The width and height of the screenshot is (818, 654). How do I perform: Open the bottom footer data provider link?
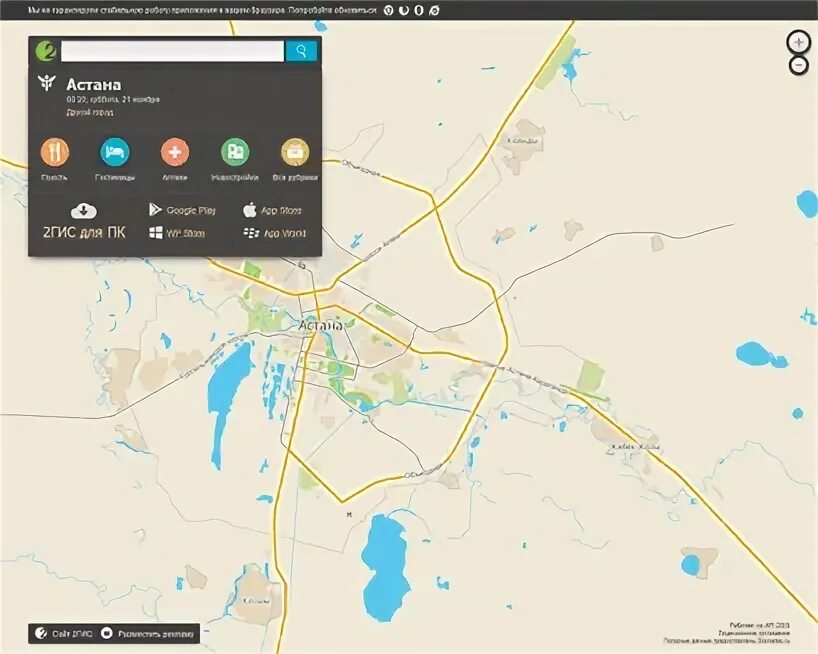point(727,640)
